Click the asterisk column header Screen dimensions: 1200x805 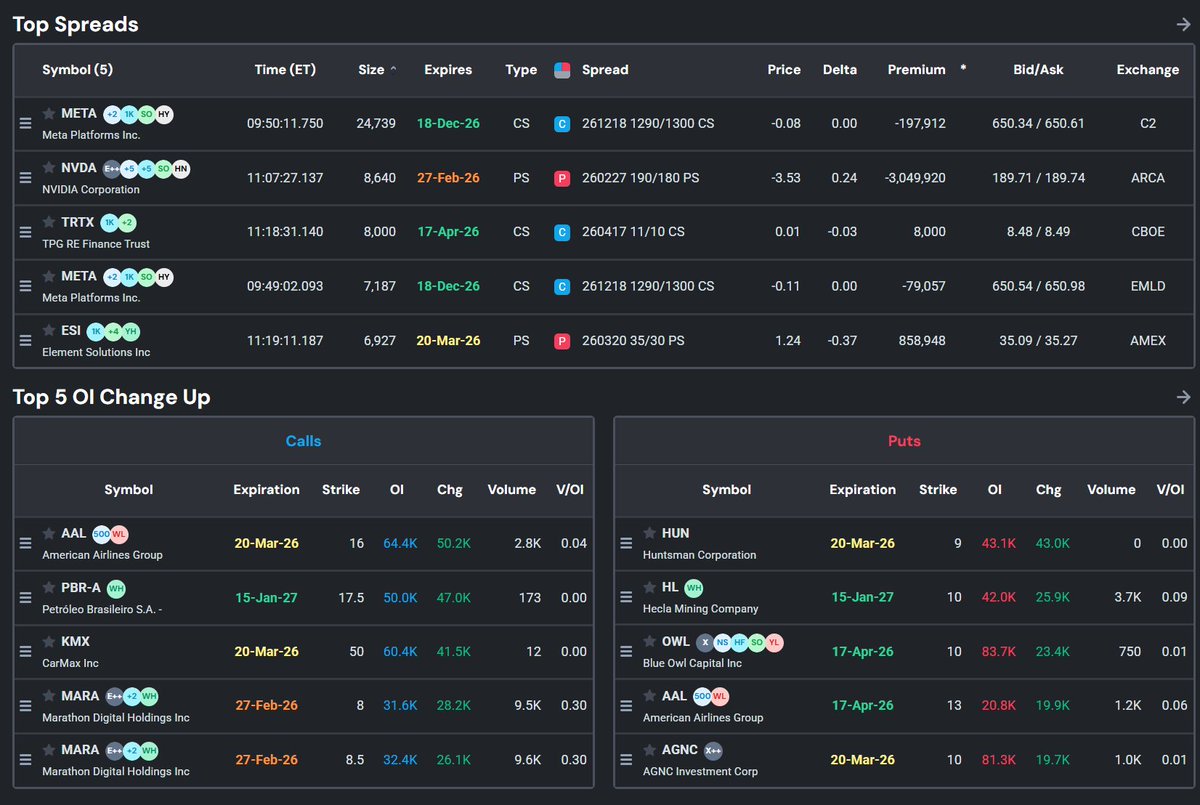point(963,69)
